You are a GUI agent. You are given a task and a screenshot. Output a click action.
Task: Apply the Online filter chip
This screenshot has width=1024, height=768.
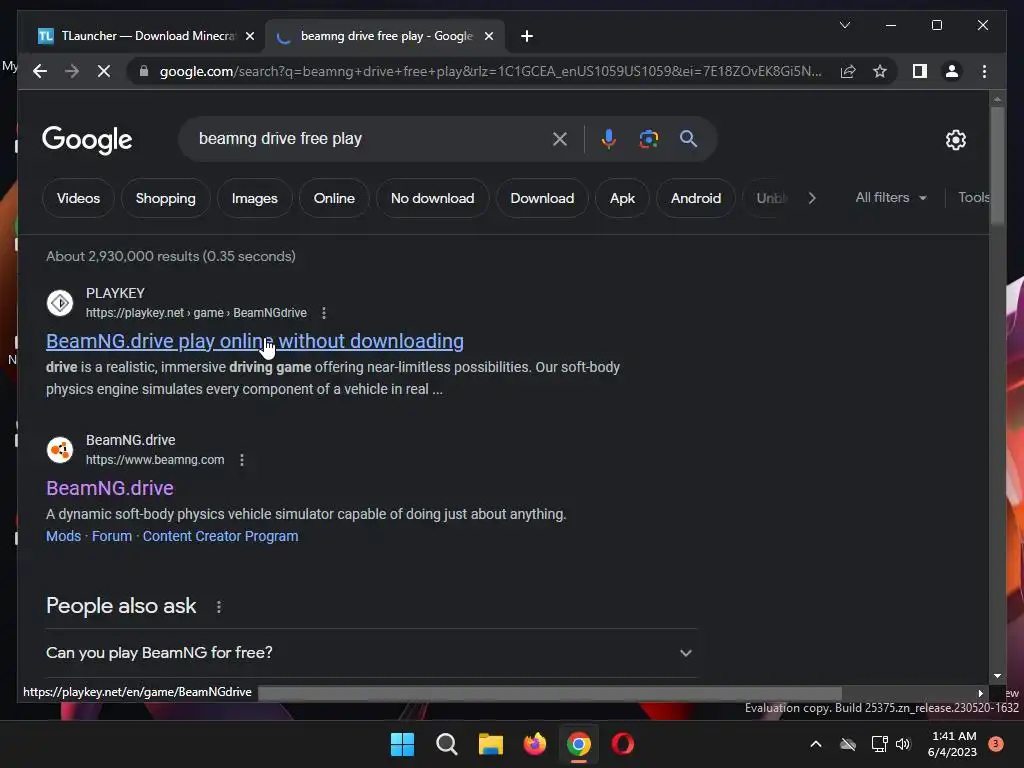(x=334, y=199)
